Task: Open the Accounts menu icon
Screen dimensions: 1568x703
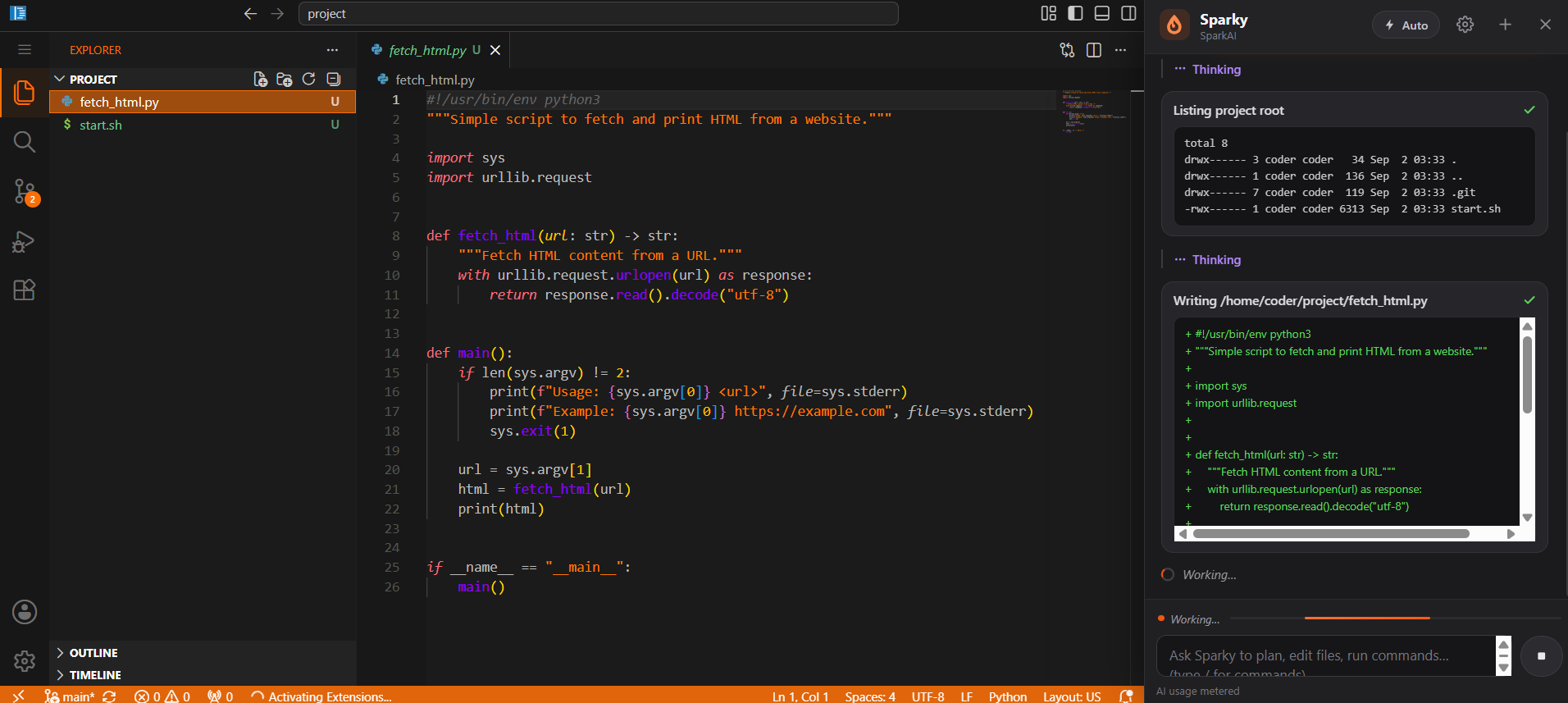Action: tap(25, 612)
